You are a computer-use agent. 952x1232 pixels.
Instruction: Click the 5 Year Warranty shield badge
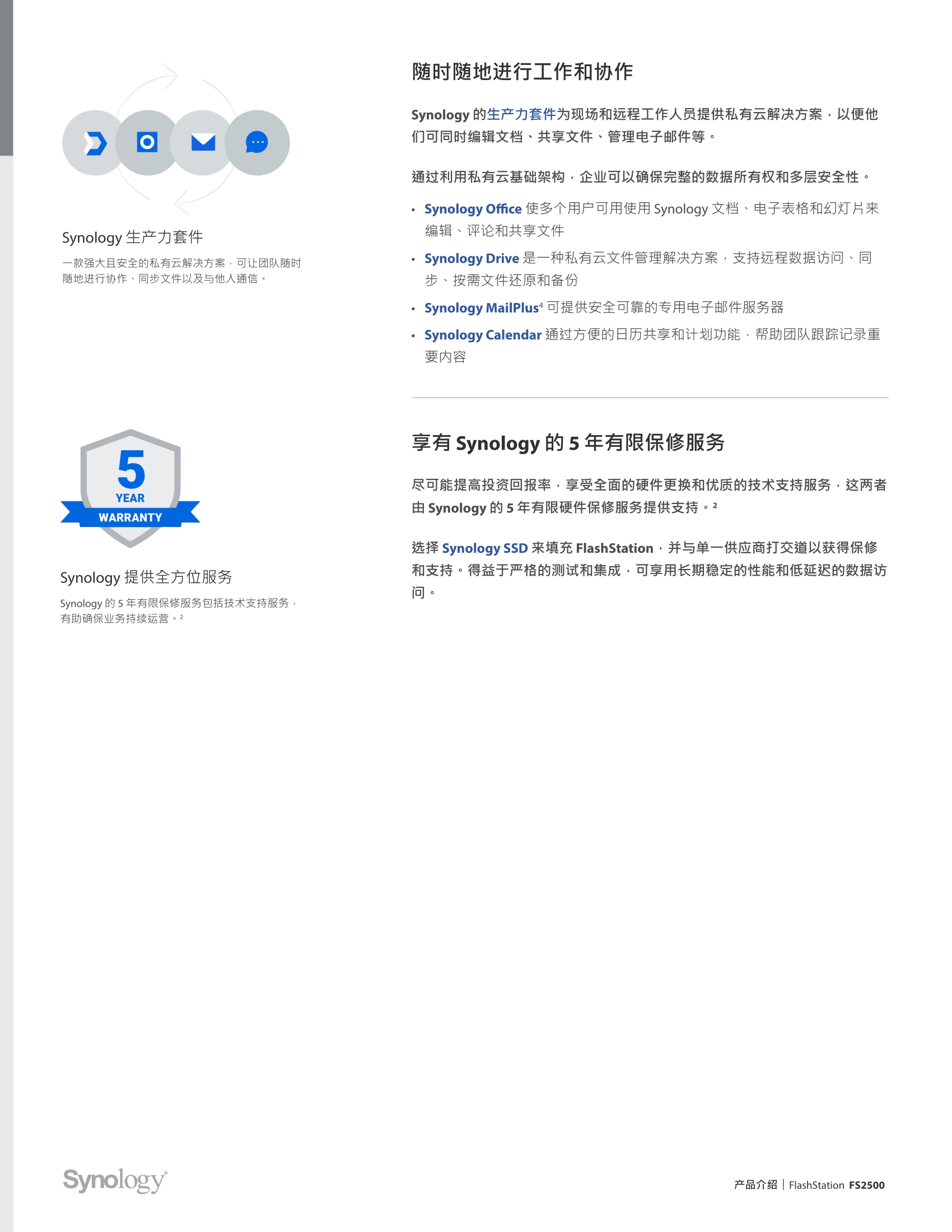130,488
